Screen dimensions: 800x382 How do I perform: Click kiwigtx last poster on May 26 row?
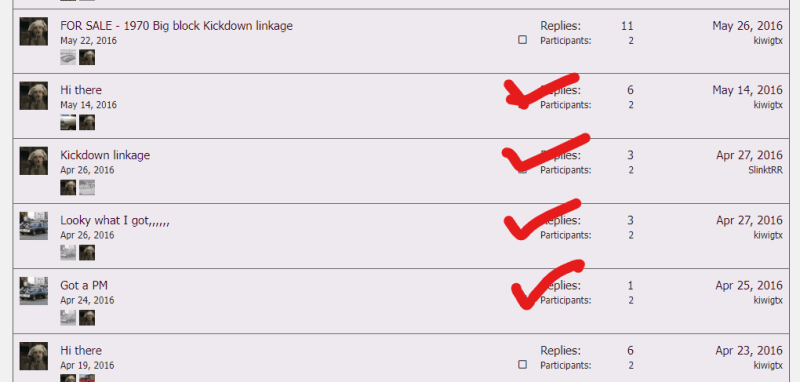pyautogui.click(x=768, y=40)
